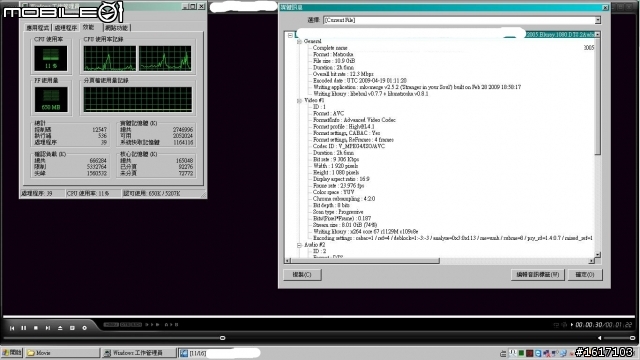The width and height of the screenshot is (640, 360).
Task: Select 'Display aspect ratio : 16:9' row
Action: [341, 179]
